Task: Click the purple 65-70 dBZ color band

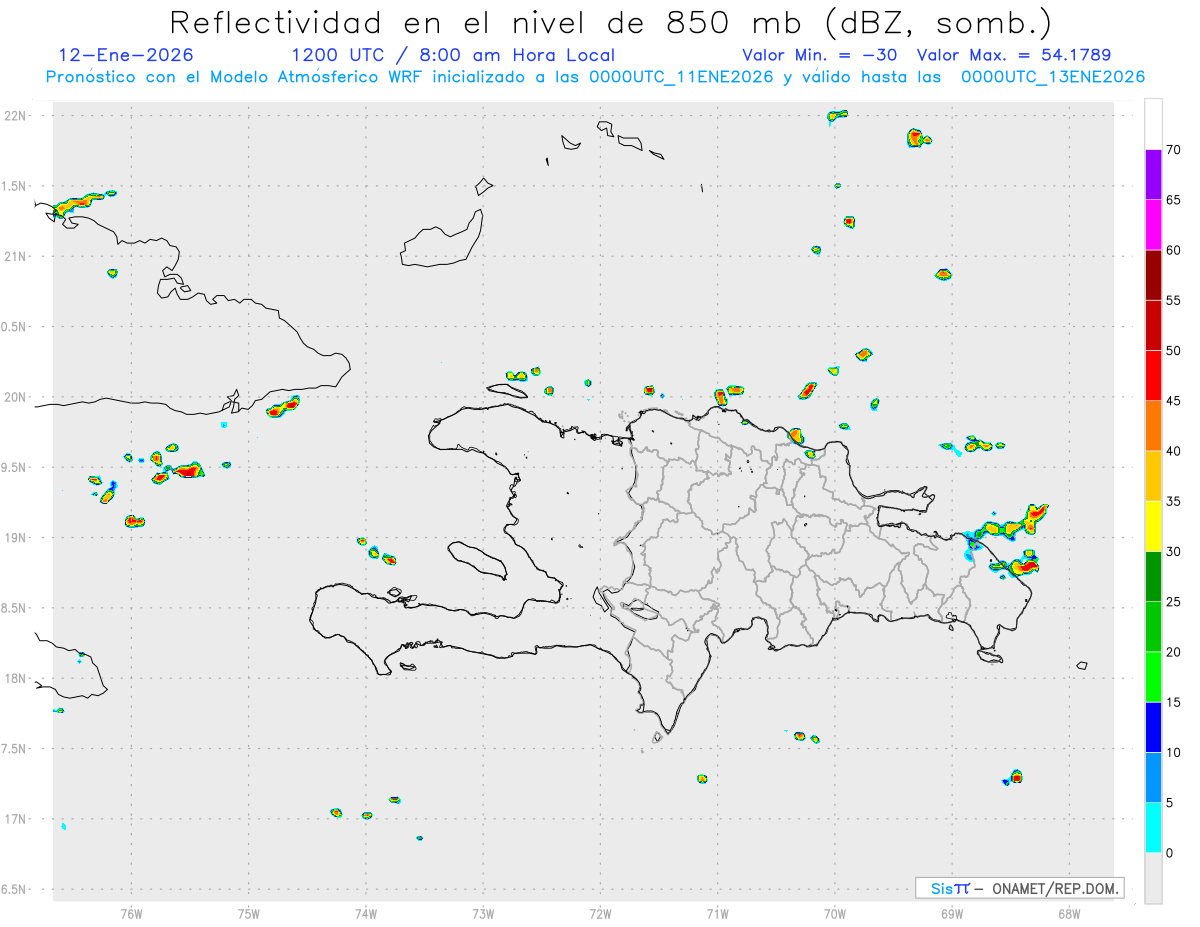Action: tap(1153, 174)
